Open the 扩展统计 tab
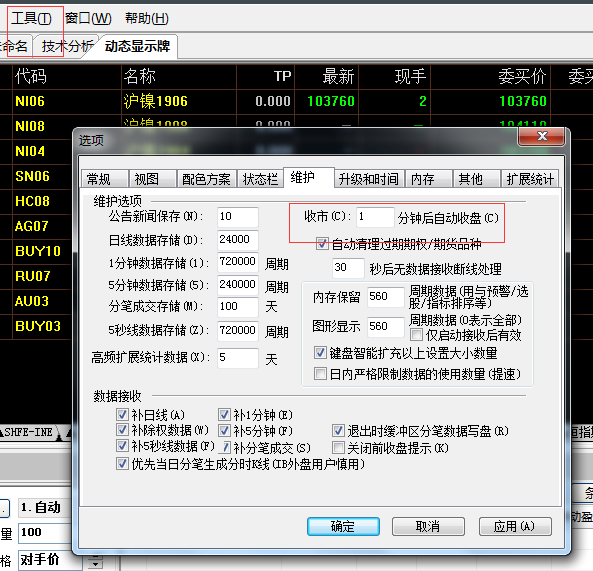This screenshot has width=593, height=571. tap(530, 178)
